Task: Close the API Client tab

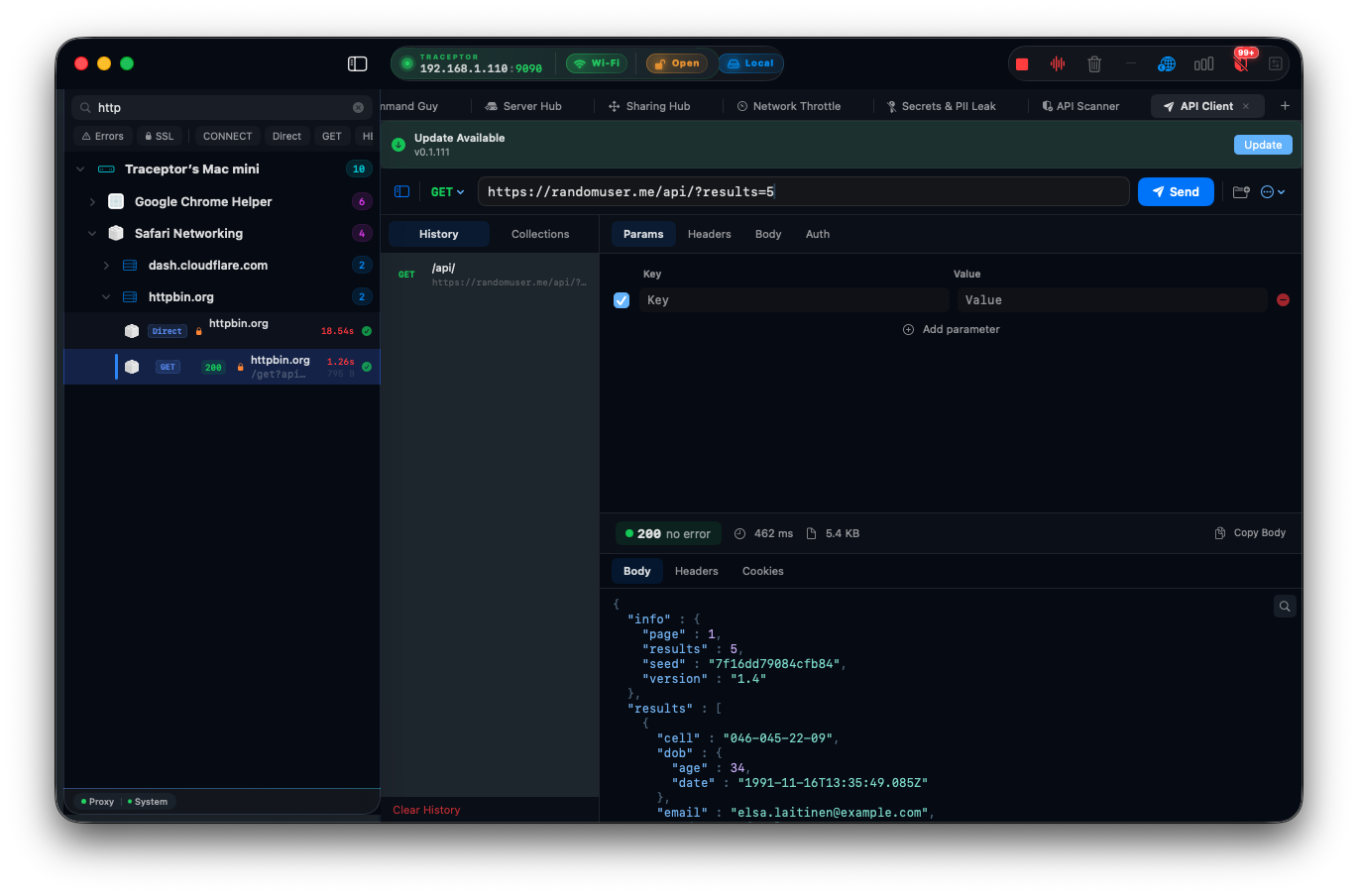Action: (x=1246, y=106)
